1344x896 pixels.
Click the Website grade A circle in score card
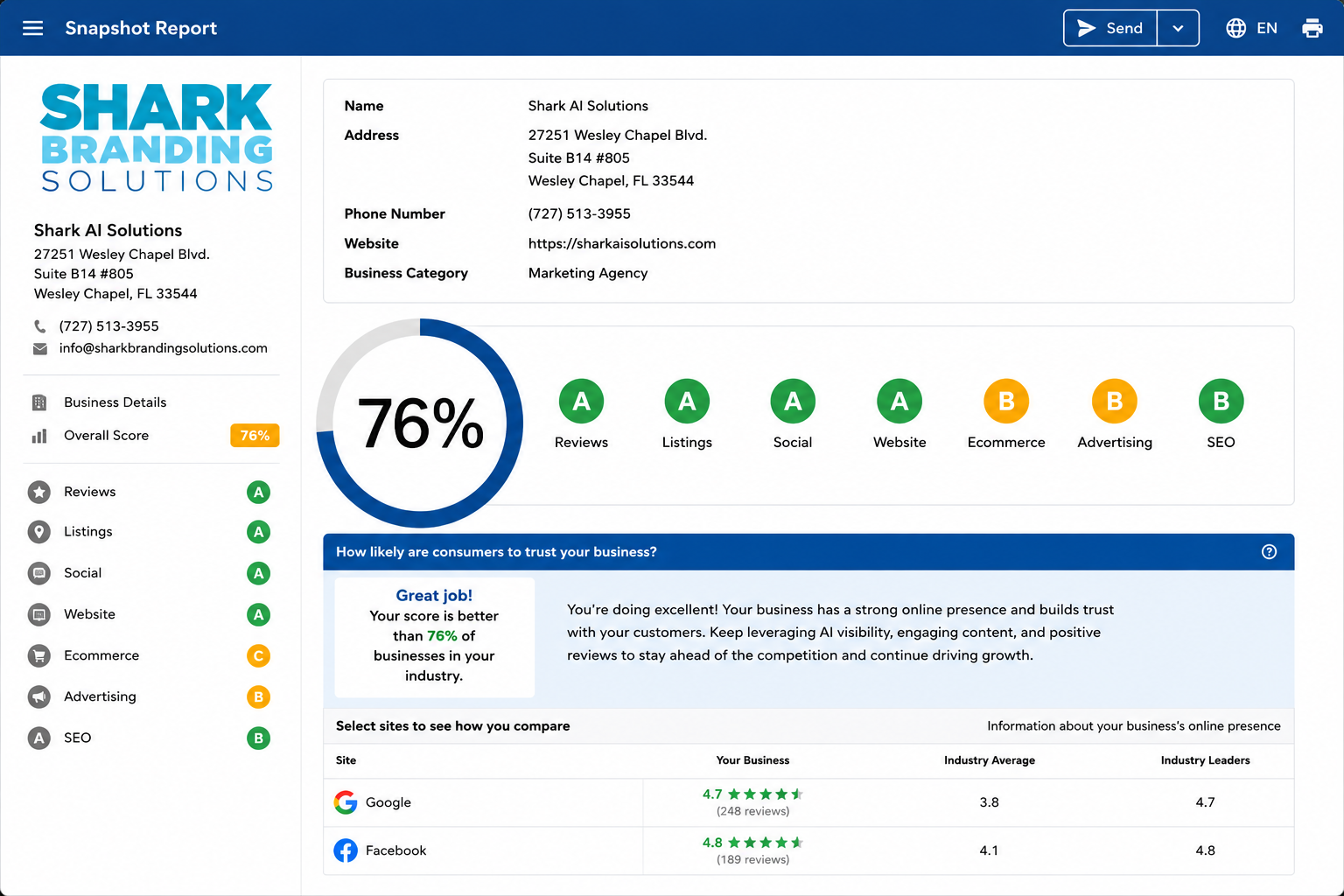pos(899,402)
